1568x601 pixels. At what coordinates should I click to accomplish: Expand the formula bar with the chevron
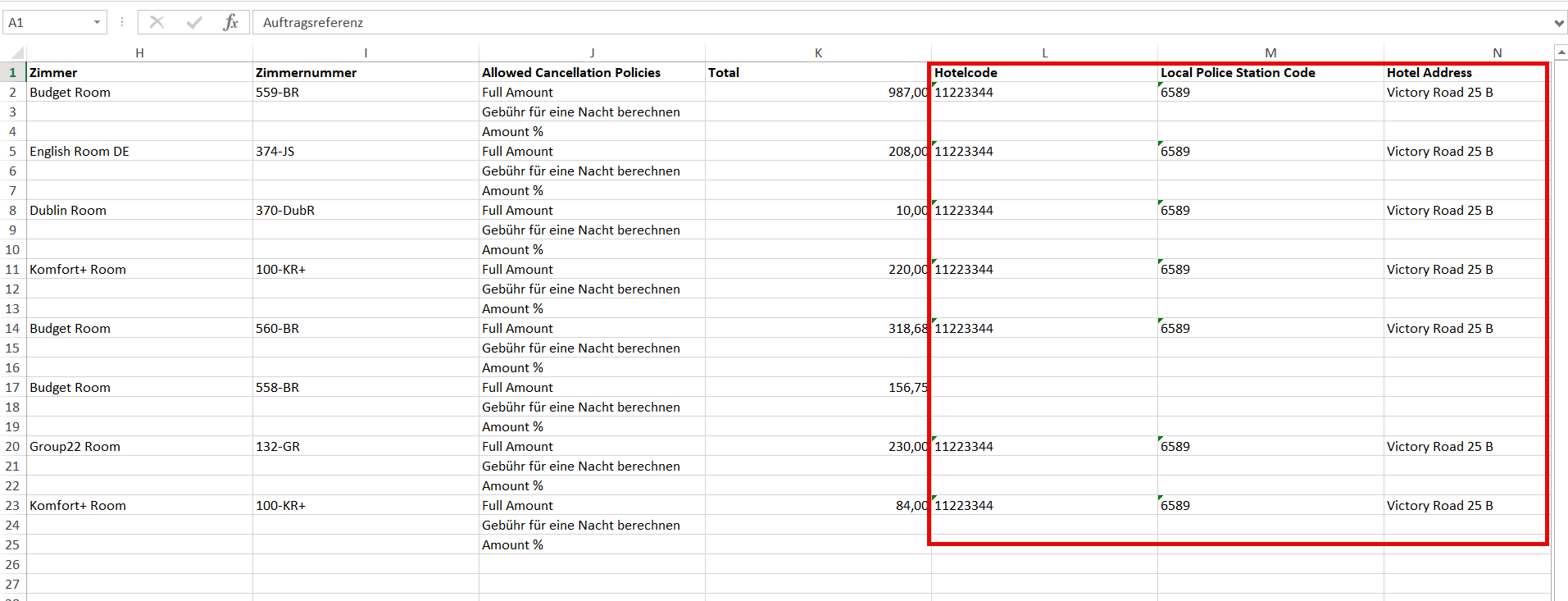(x=1558, y=23)
